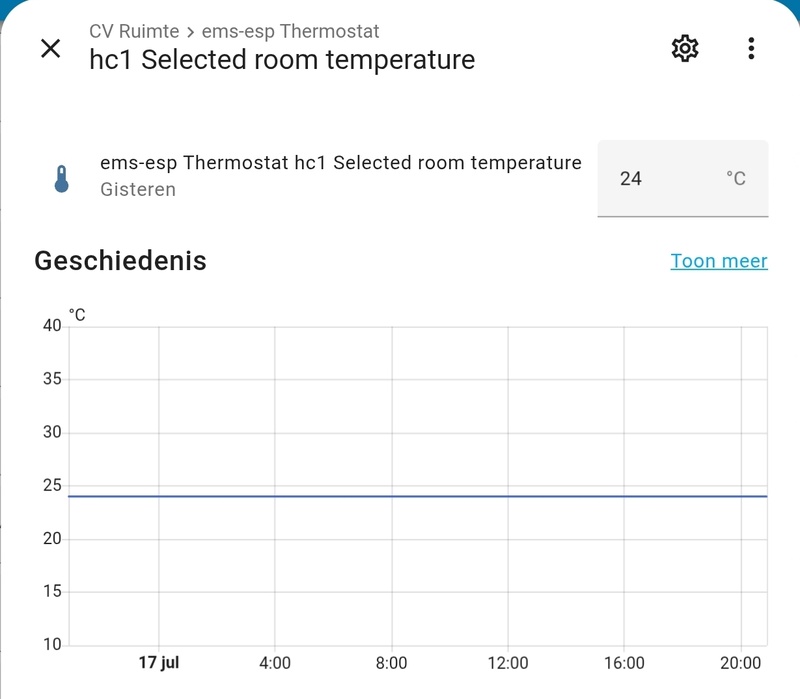
Task: Open entity settings via gear icon
Action: [x=685, y=48]
